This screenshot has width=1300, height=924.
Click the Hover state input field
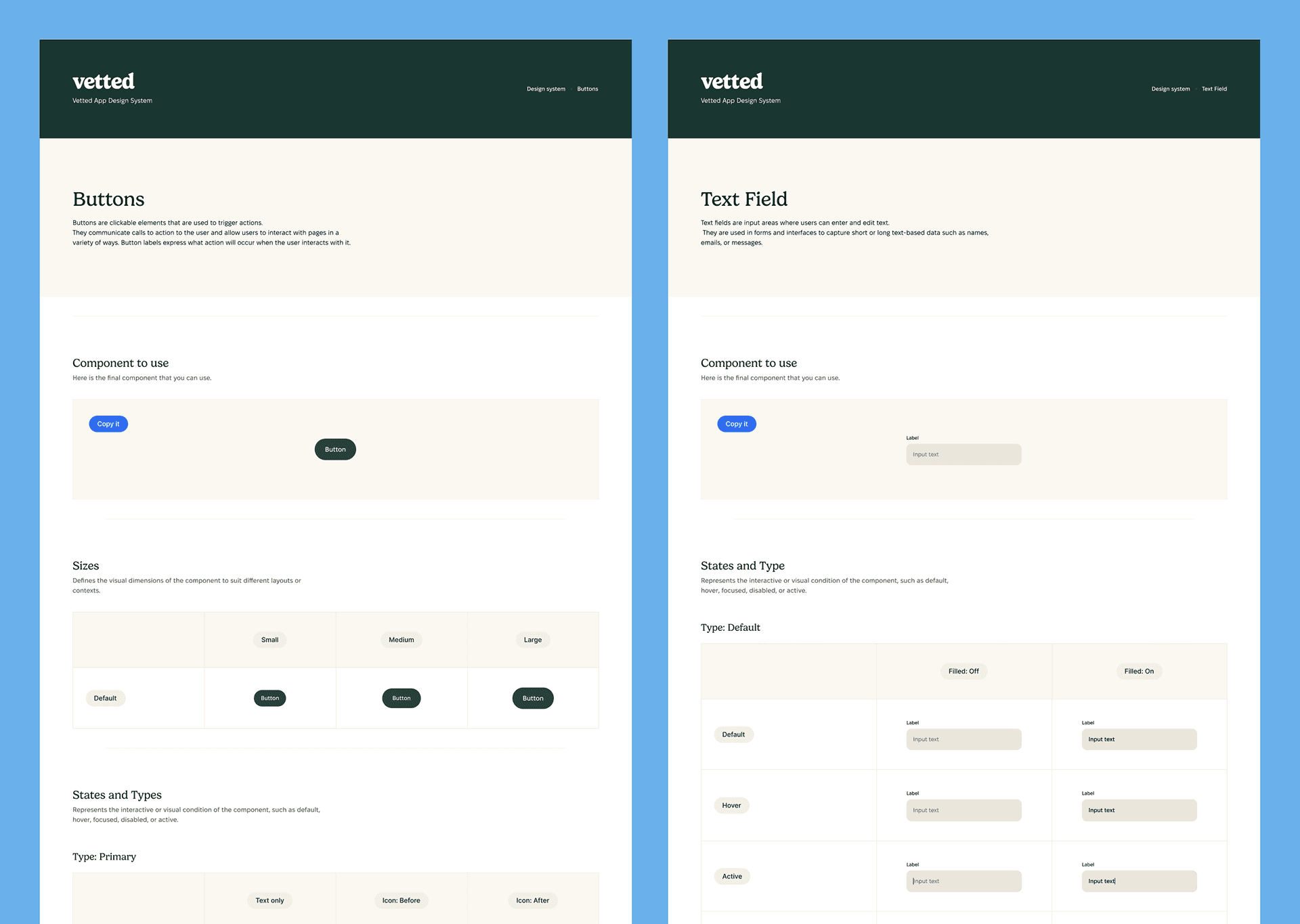tap(963, 810)
